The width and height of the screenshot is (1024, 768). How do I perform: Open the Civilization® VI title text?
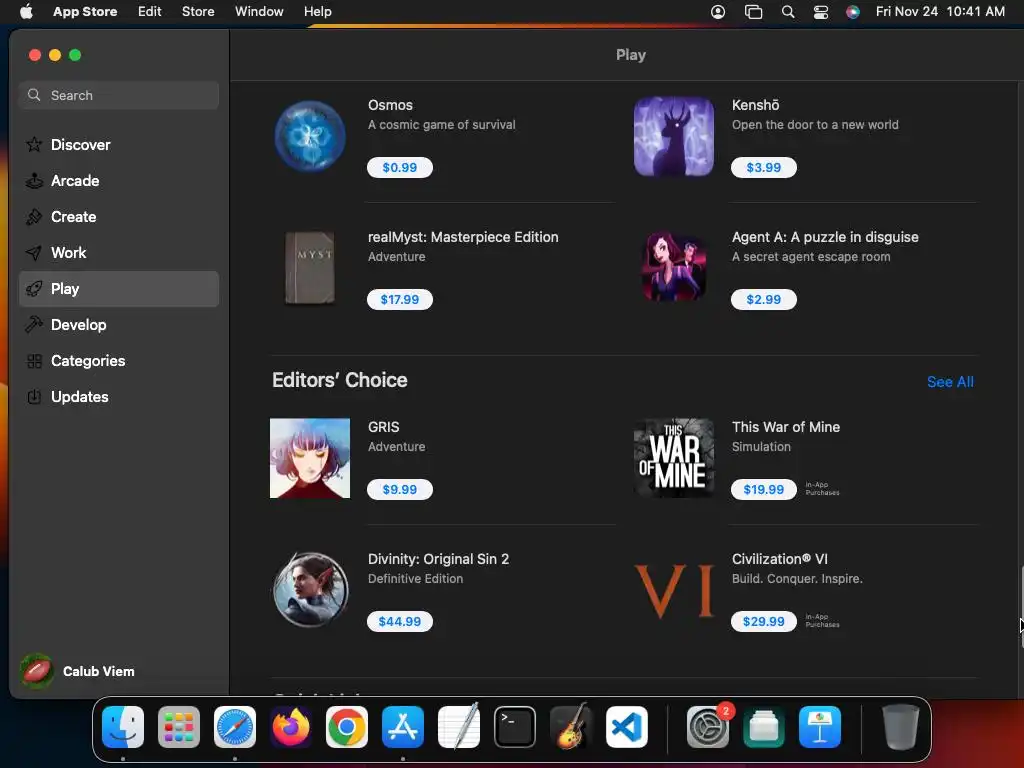coord(780,559)
